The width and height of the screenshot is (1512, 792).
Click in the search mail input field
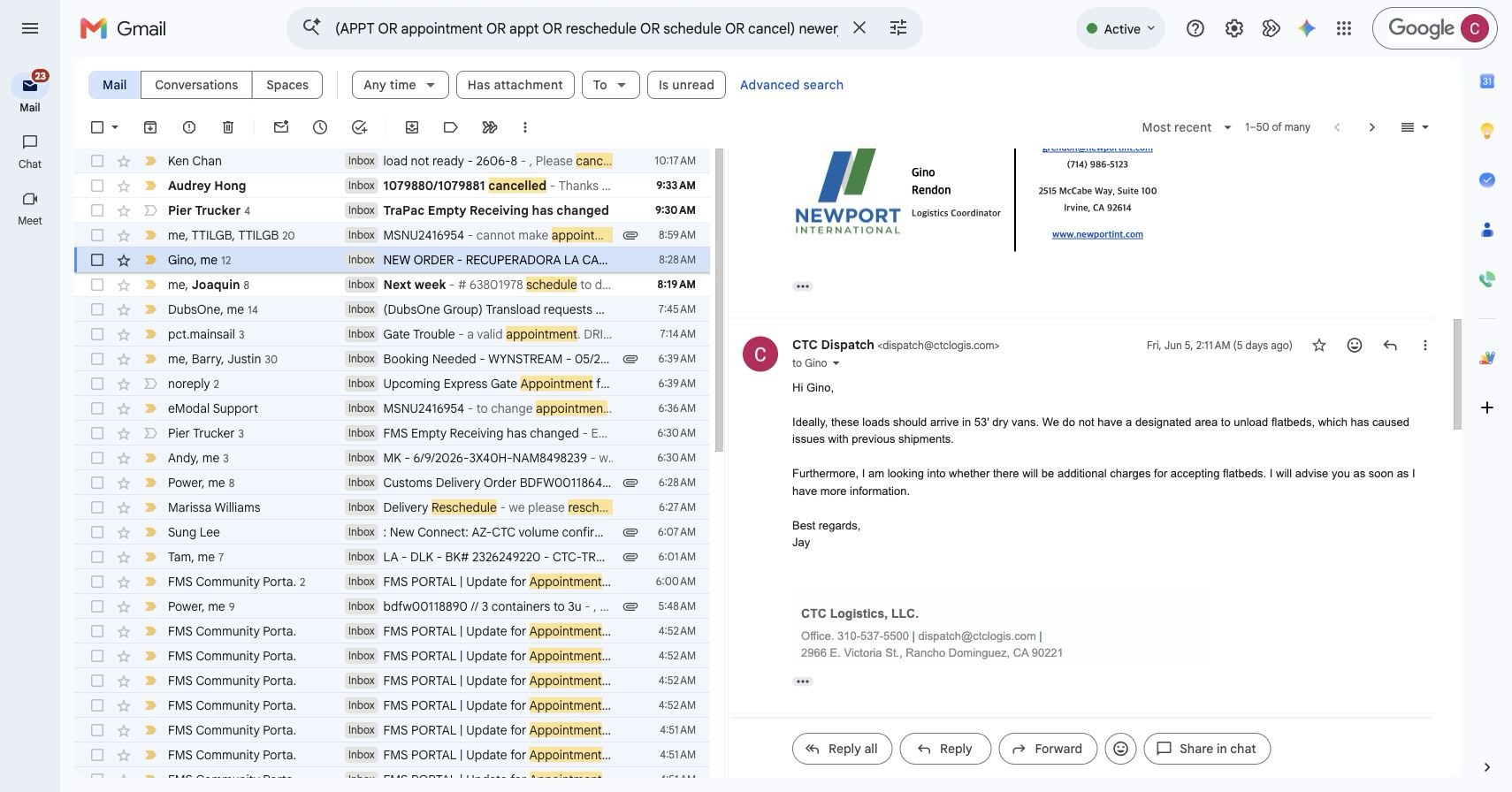[x=586, y=28]
